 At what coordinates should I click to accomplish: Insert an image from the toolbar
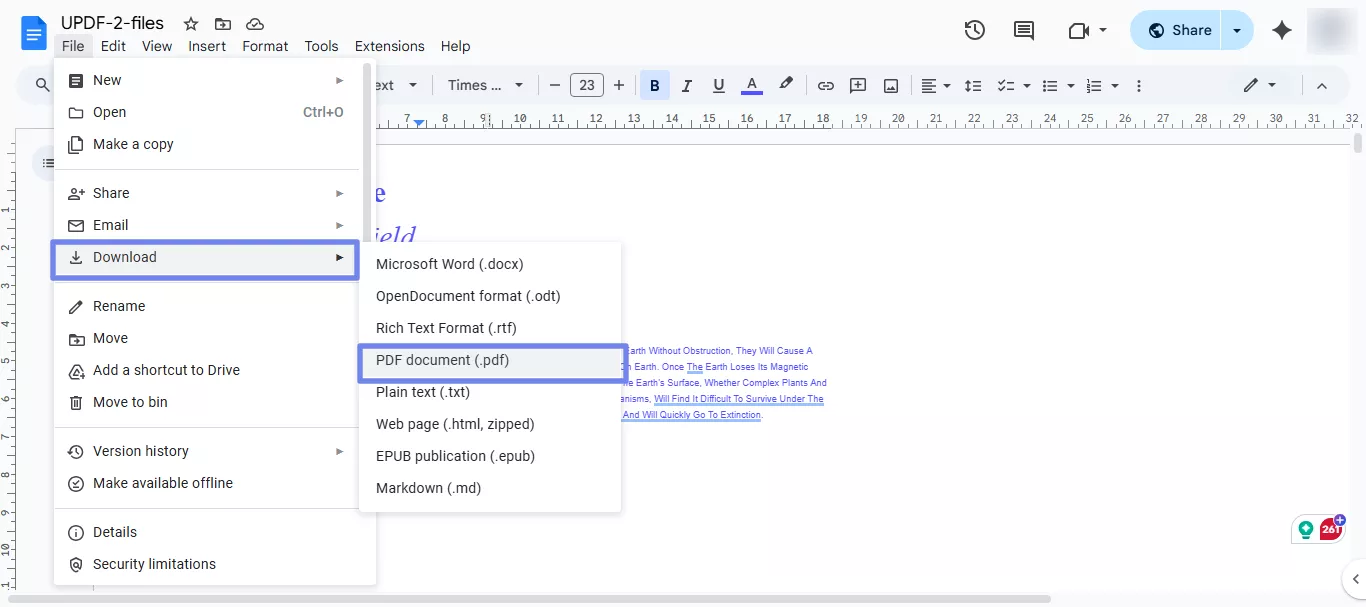(890, 85)
